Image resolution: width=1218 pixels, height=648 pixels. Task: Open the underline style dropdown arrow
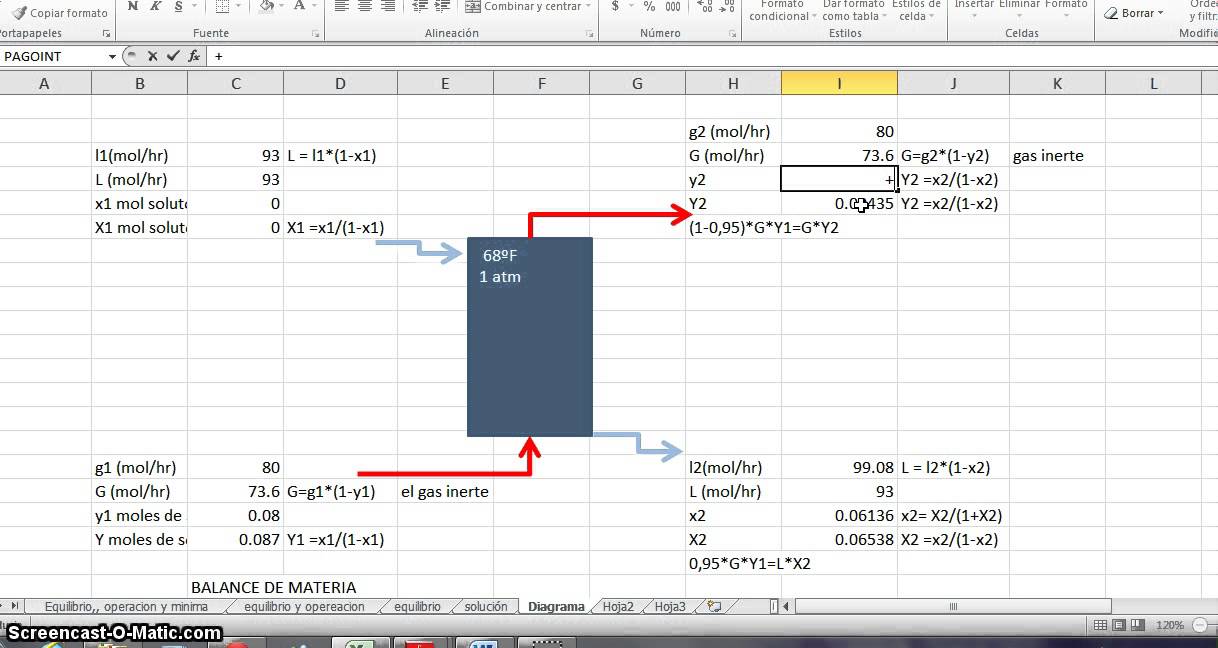193,6
